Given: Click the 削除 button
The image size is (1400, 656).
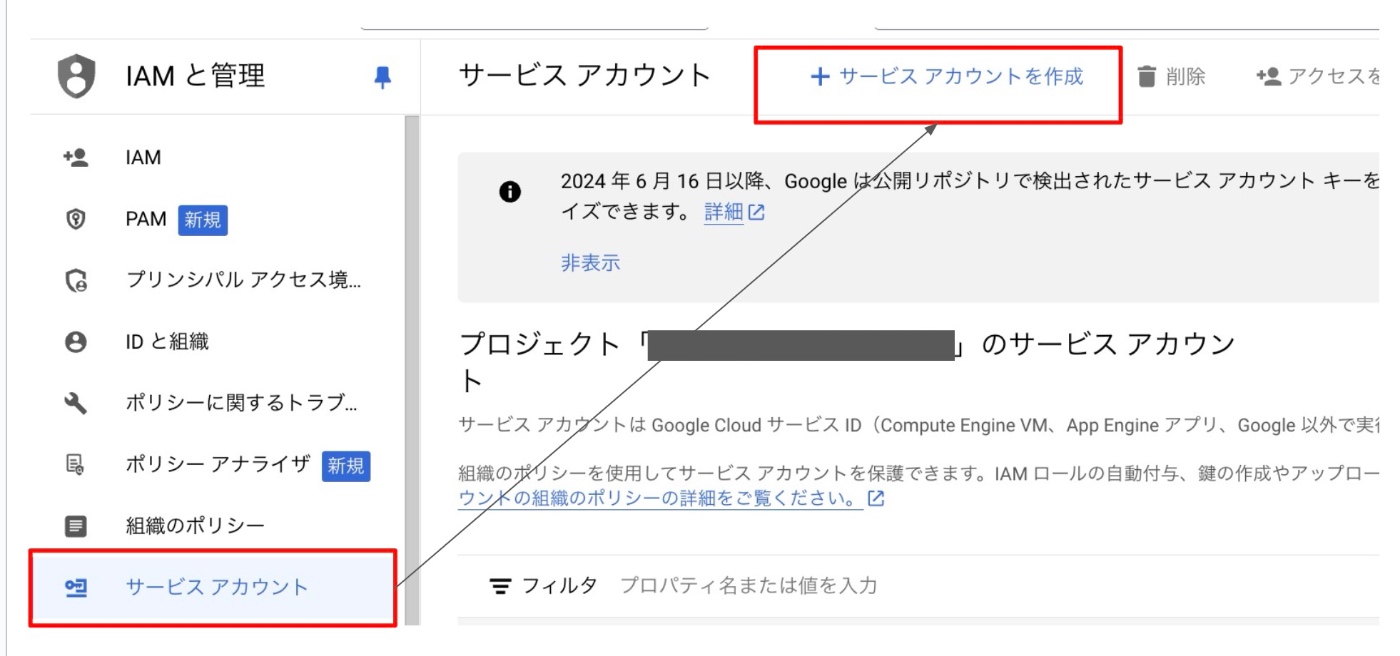Looking at the screenshot, I should tap(1172, 76).
